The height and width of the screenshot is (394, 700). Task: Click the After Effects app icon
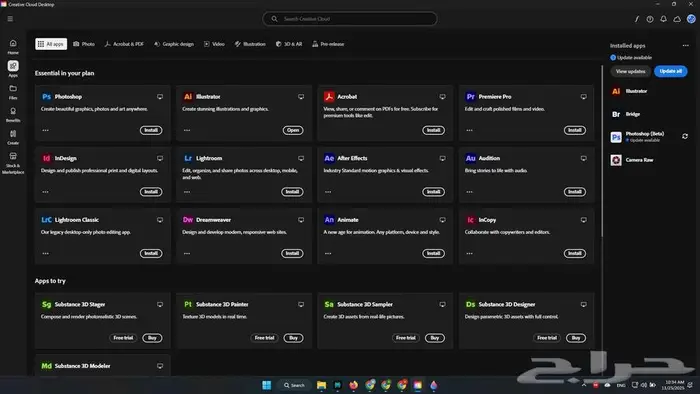[329, 158]
